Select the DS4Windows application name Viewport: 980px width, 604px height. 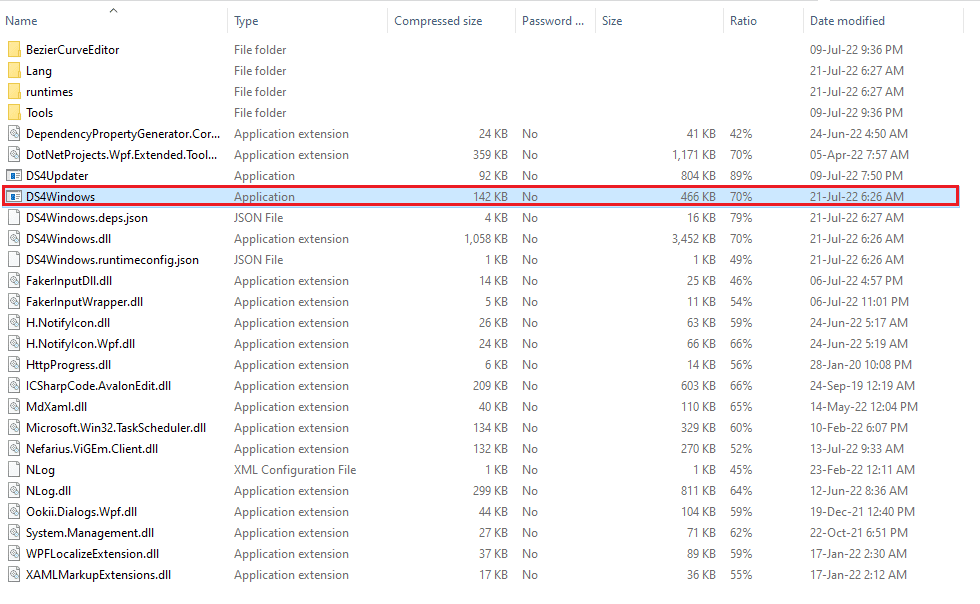61,196
